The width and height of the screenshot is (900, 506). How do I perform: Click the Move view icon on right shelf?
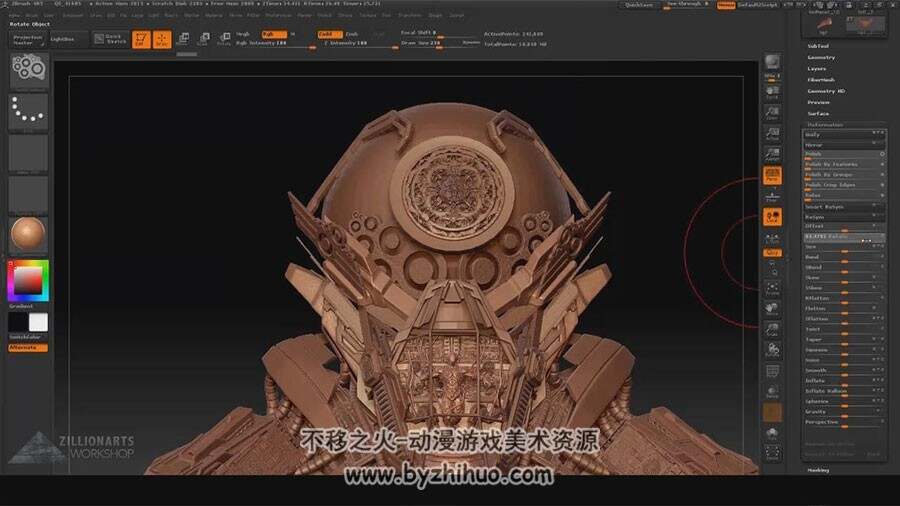click(772, 309)
